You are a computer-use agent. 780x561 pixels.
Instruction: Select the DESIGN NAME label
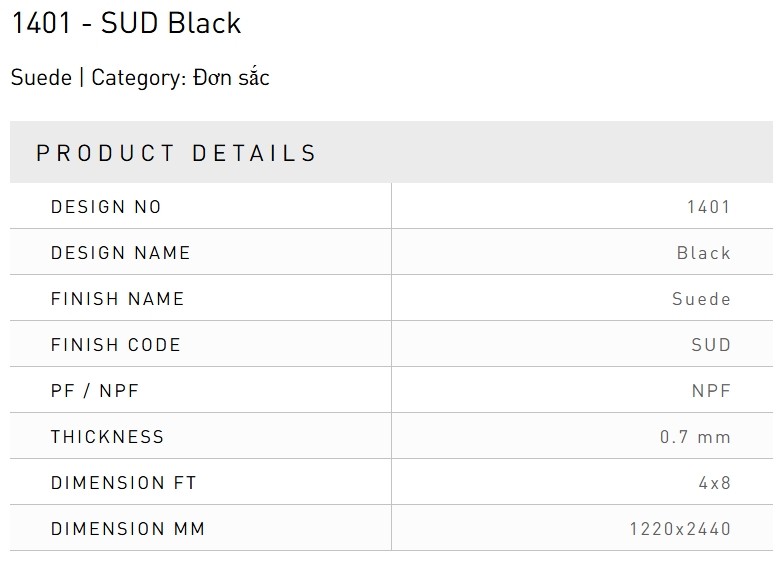(121, 253)
